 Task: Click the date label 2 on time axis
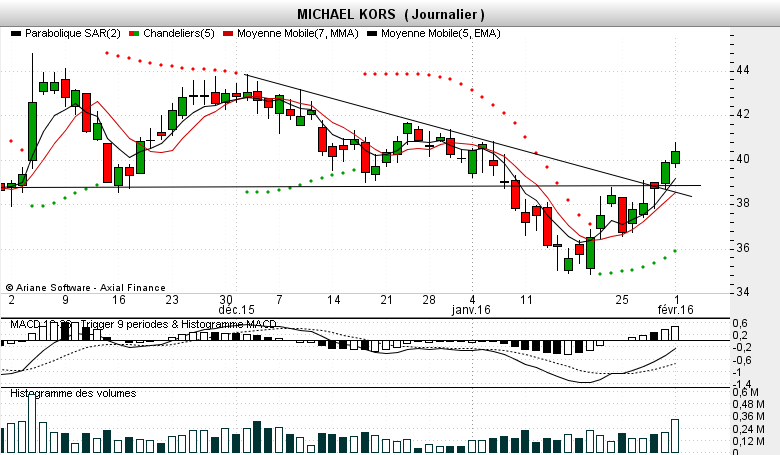[x=11, y=300]
